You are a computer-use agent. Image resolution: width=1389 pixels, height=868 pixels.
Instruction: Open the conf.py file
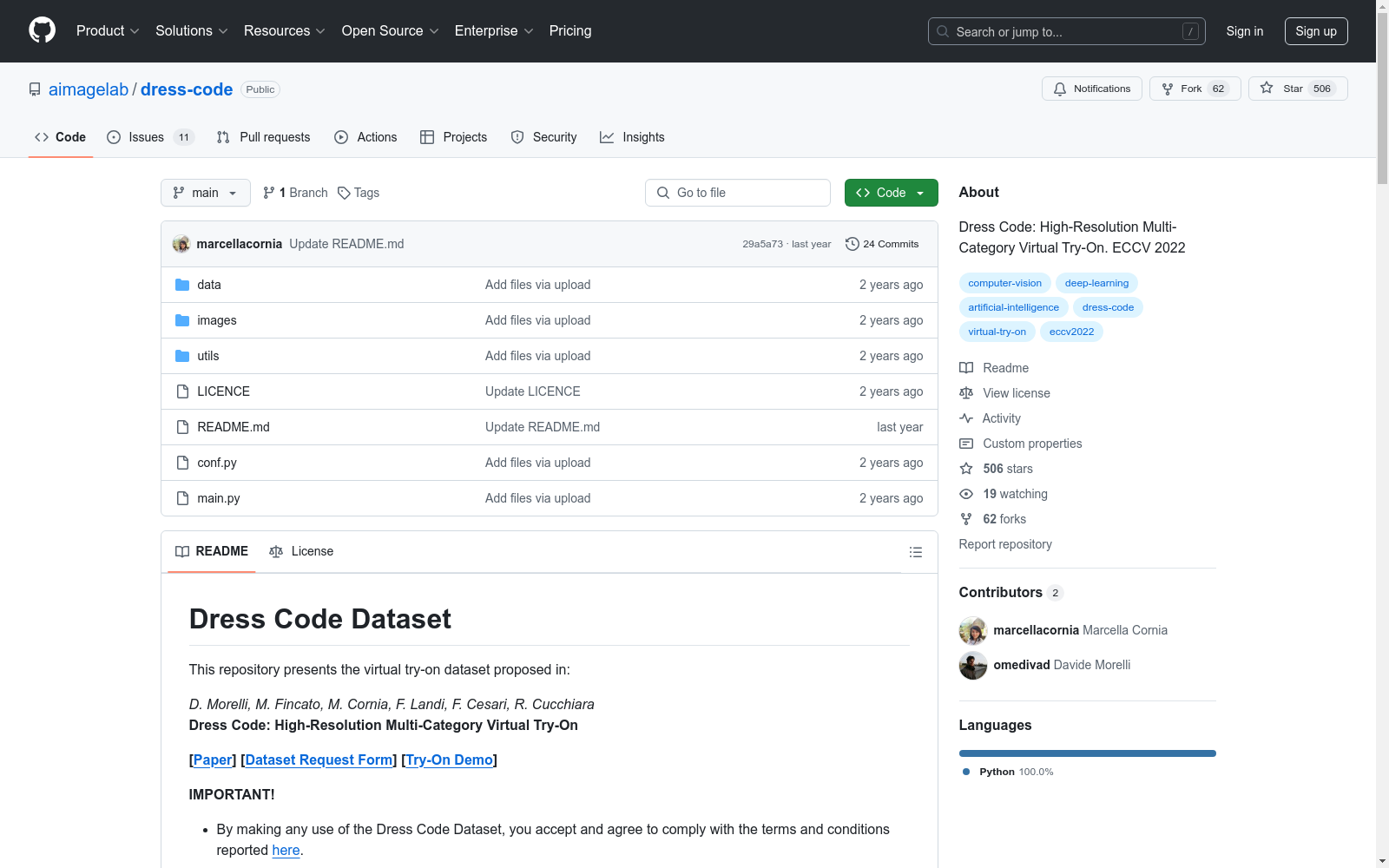(216, 463)
